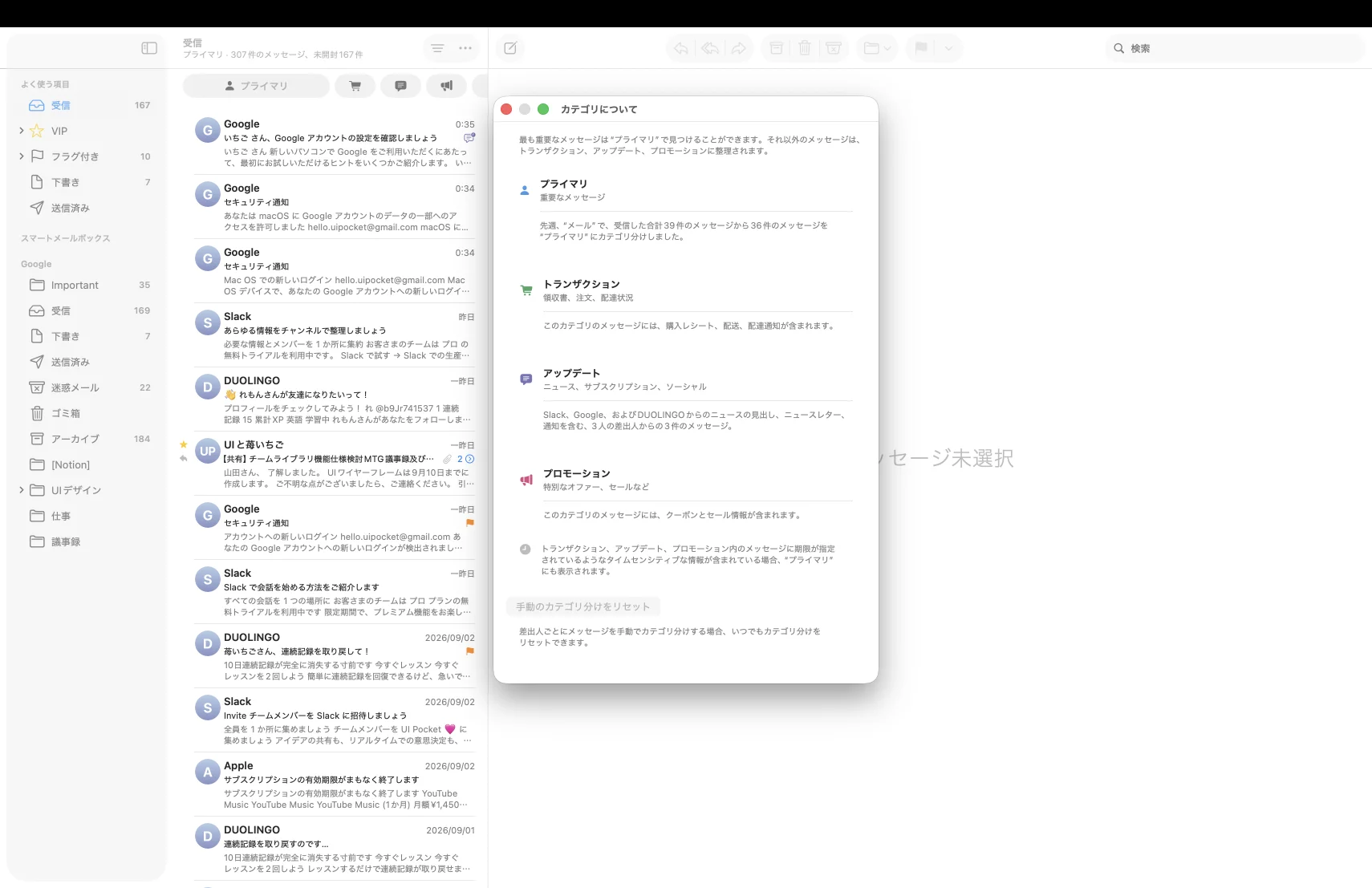
Task: Click 手動のカテゴリ分けをリセット button
Action: [x=583, y=606]
